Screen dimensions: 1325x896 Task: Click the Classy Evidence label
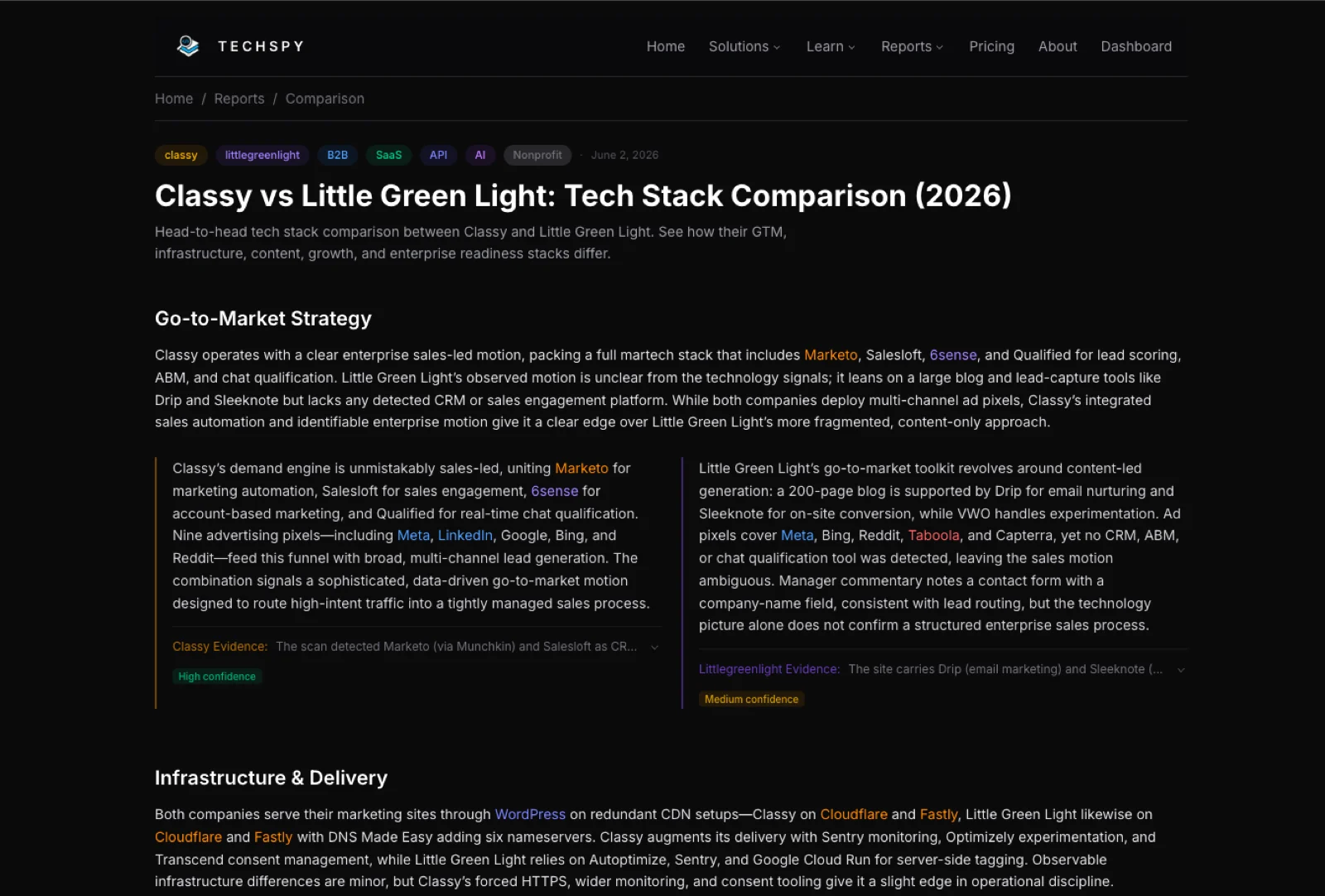click(x=220, y=646)
